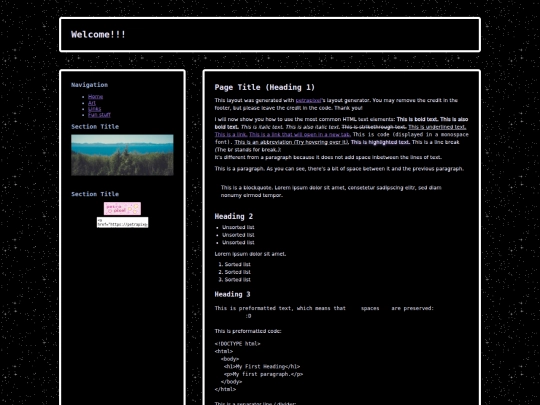Image resolution: width=540 pixels, height=405 pixels.
Task: Click the blockquote starting 'This is a blockquote'
Action: [331, 191]
